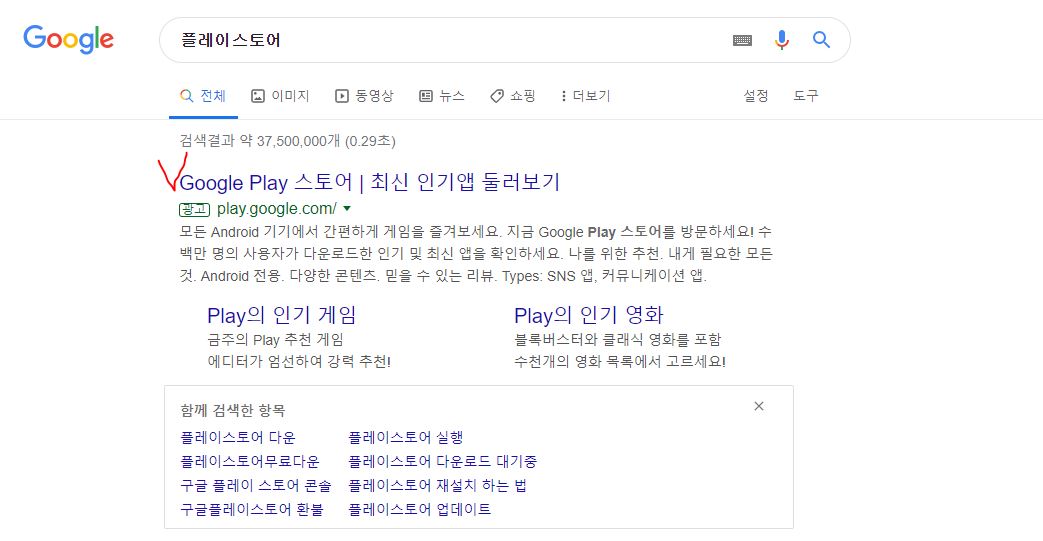Search related term 플레이스토어 다운로드 대기중
The height and width of the screenshot is (541, 1043).
[x=443, y=462]
